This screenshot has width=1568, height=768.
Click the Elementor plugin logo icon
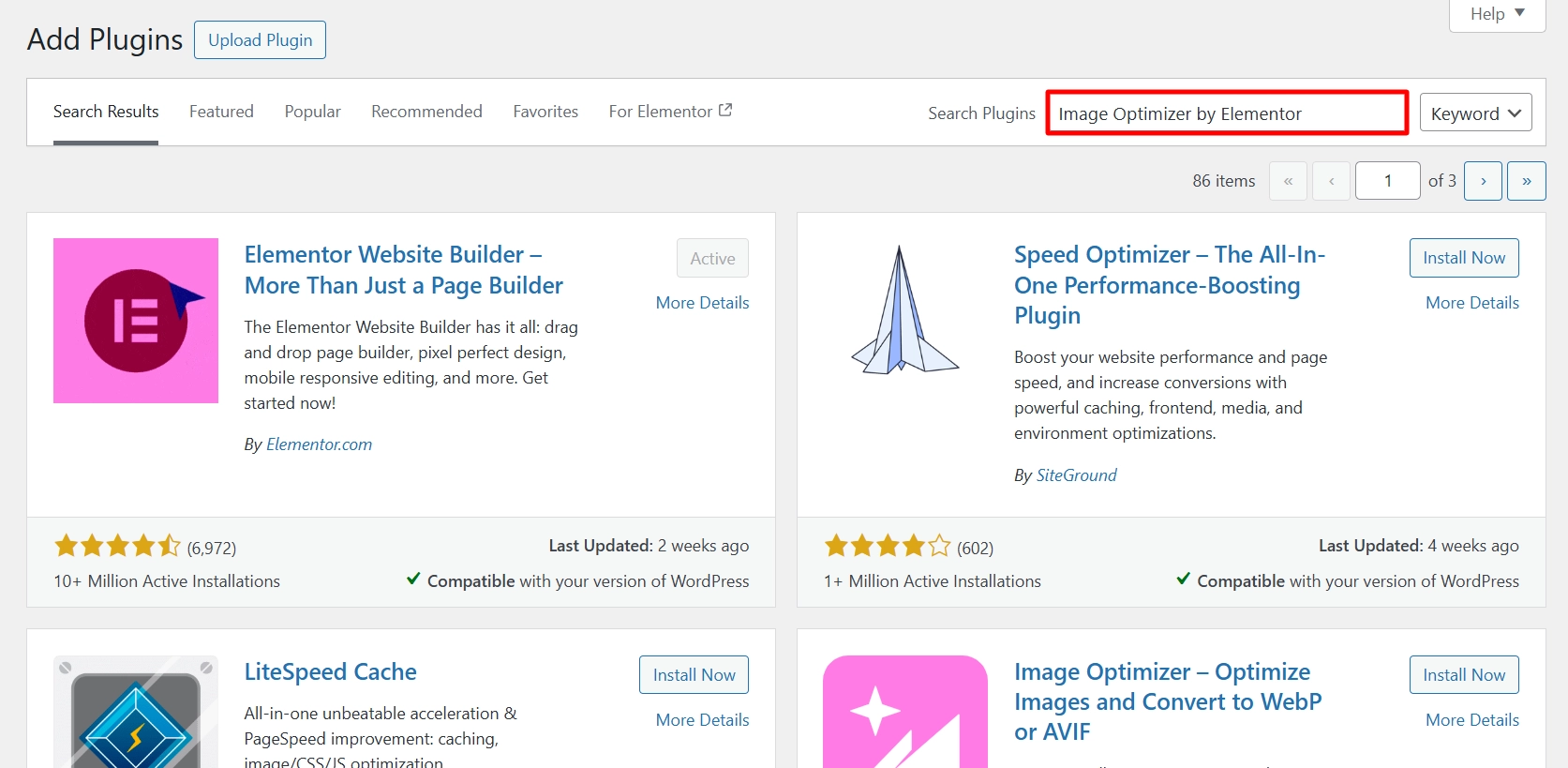pos(136,321)
